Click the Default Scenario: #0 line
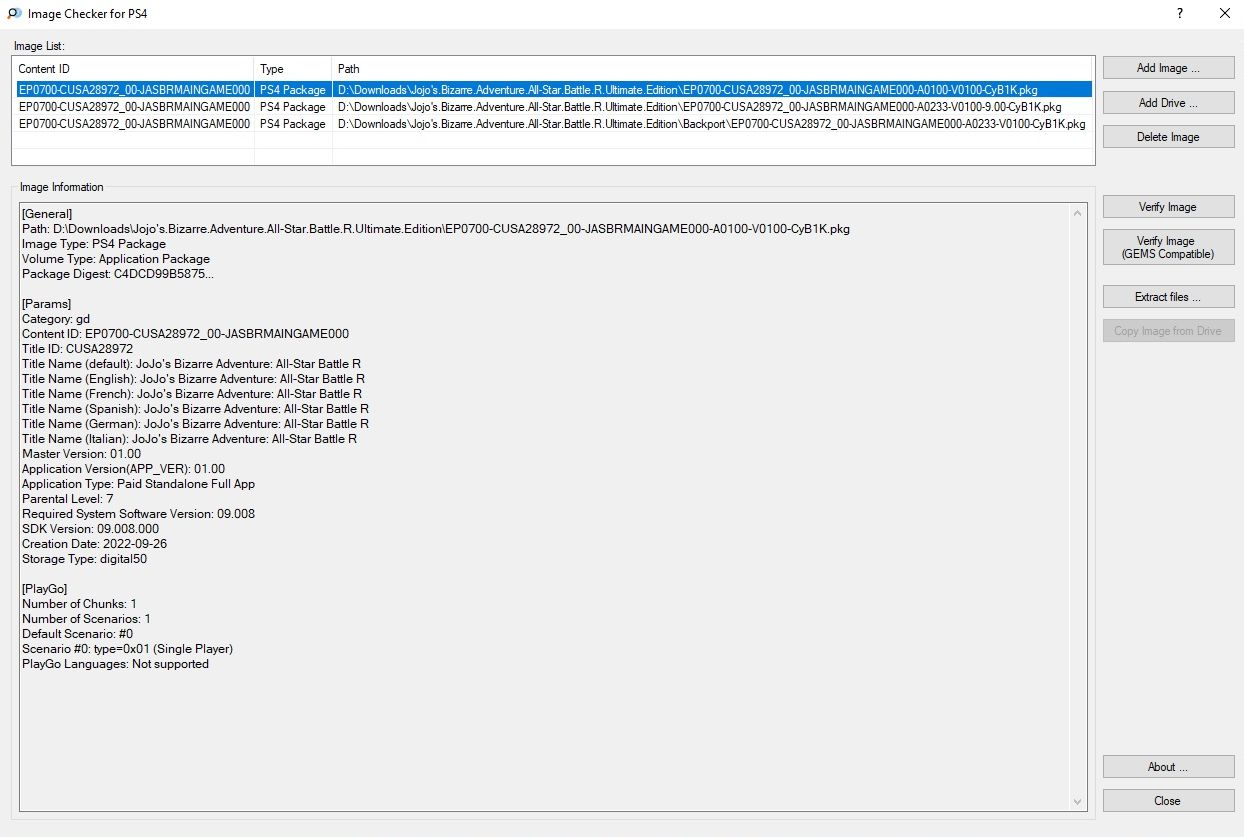Screen dimensions: 1244x837 pos(77,634)
